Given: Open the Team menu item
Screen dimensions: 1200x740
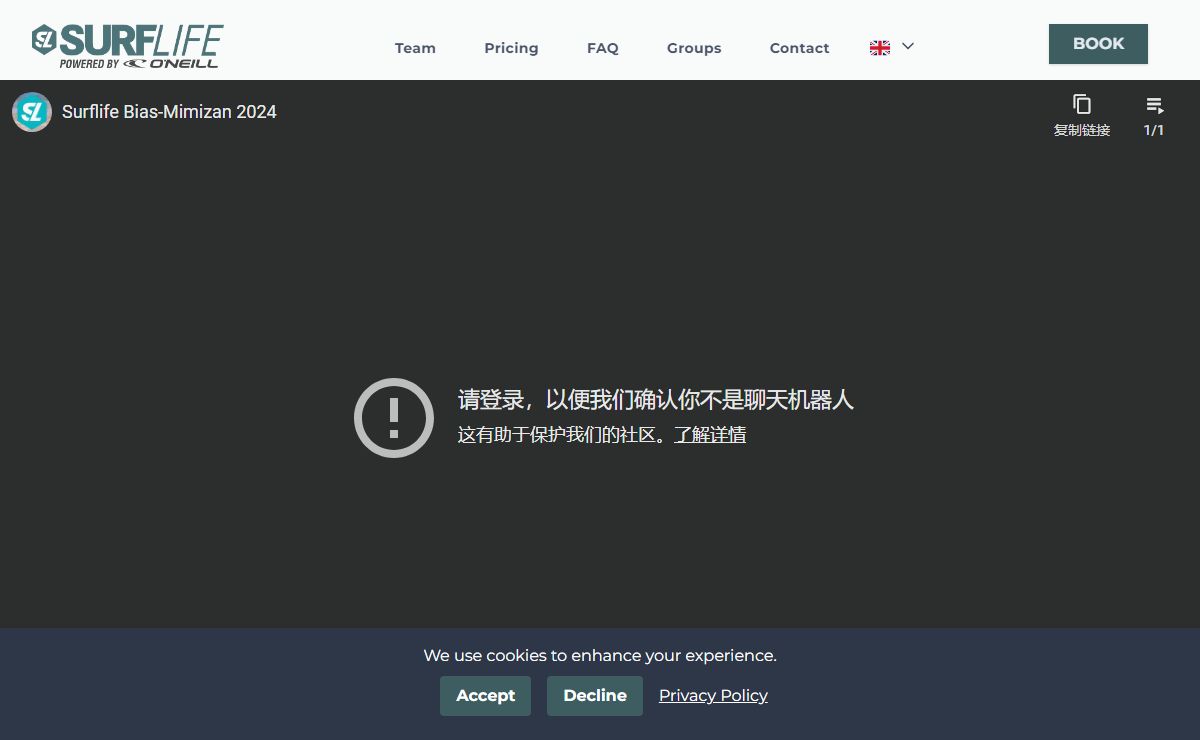Looking at the screenshot, I should click(x=415, y=48).
